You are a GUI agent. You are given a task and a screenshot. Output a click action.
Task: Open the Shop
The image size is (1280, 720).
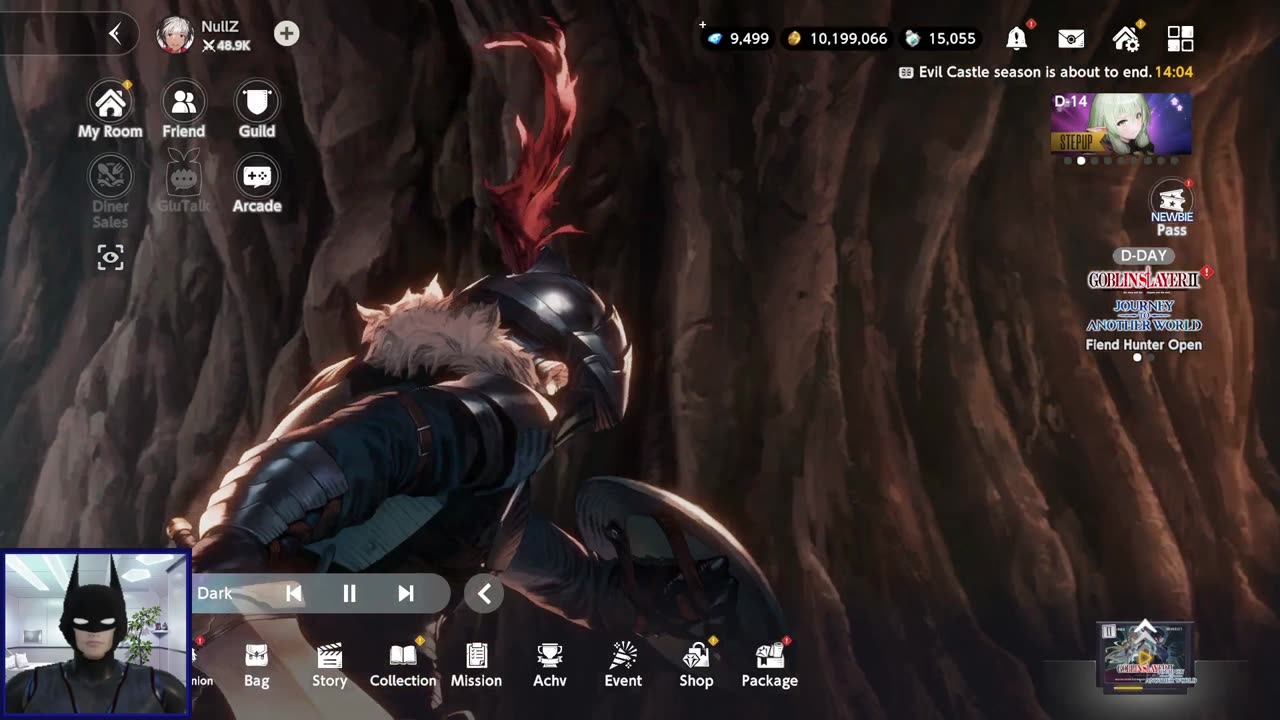pyautogui.click(x=696, y=665)
